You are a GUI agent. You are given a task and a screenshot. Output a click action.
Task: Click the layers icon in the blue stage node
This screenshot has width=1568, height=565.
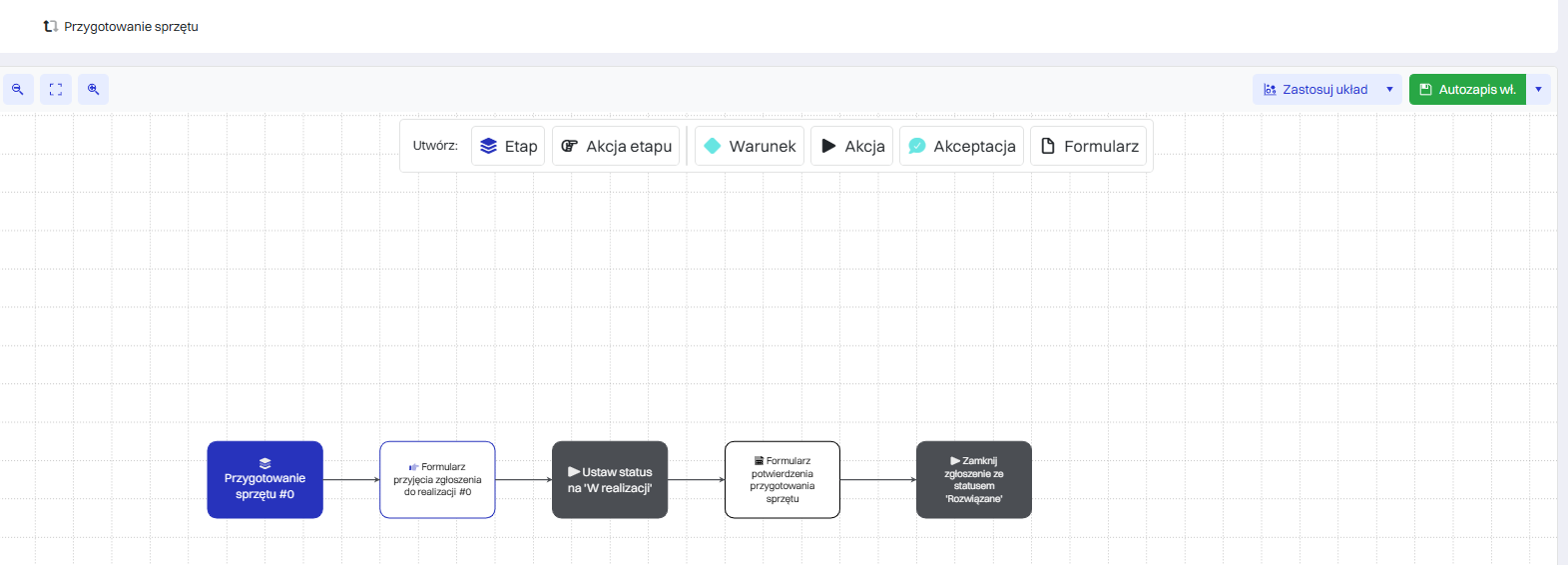click(x=264, y=463)
